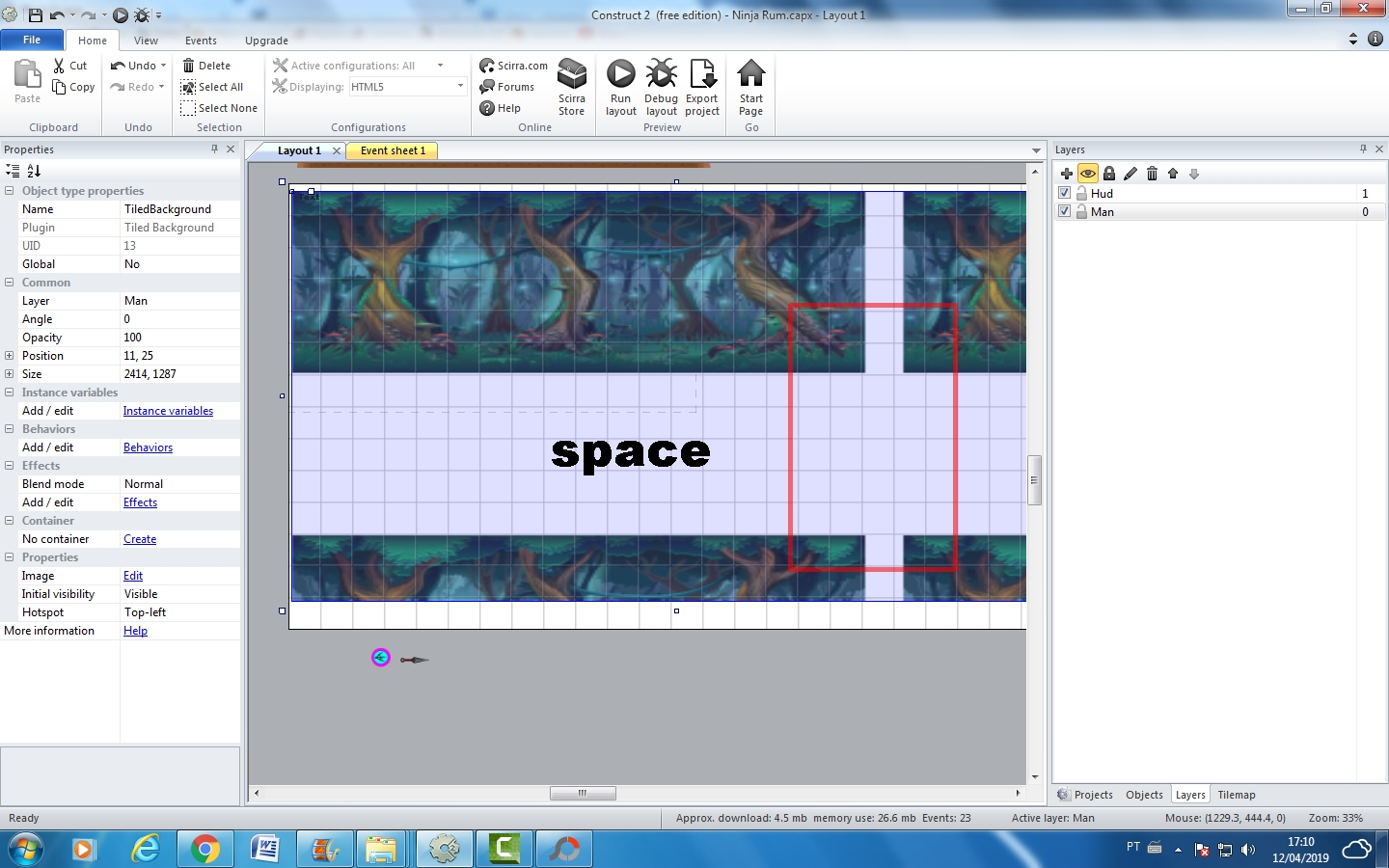The height and width of the screenshot is (868, 1389).
Task: Run layout from the Preview group
Action: (x=621, y=88)
